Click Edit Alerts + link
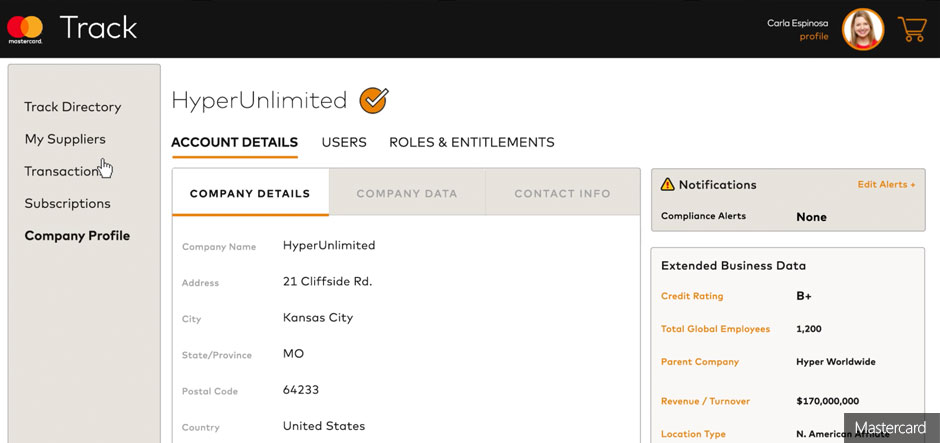Screen dimensions: 940x443 [x=886, y=185]
